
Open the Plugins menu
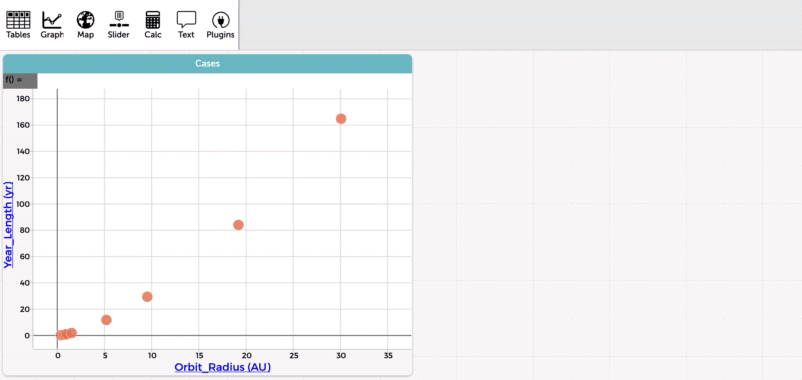(220, 25)
